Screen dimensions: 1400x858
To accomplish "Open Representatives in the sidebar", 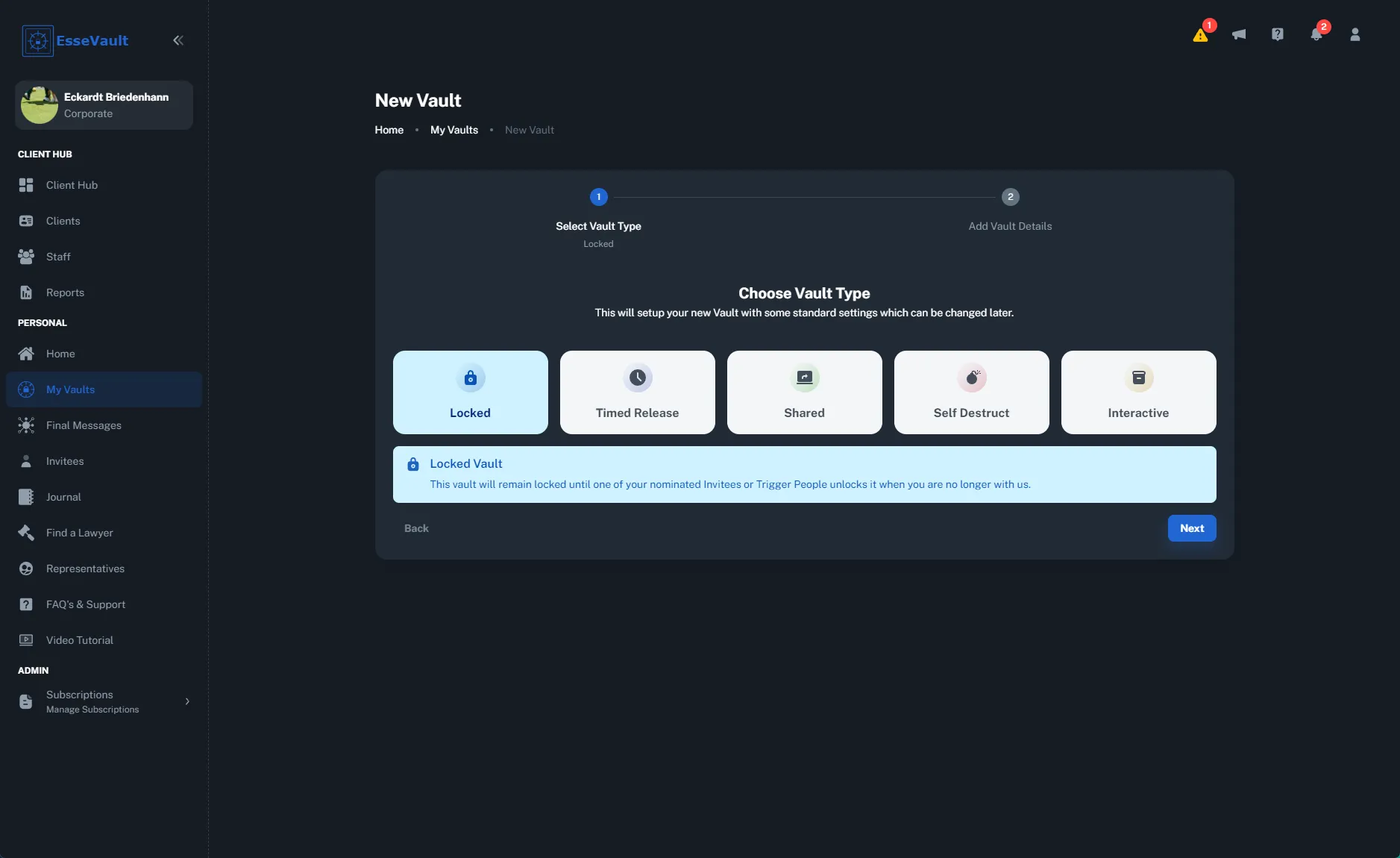I will tap(104, 569).
